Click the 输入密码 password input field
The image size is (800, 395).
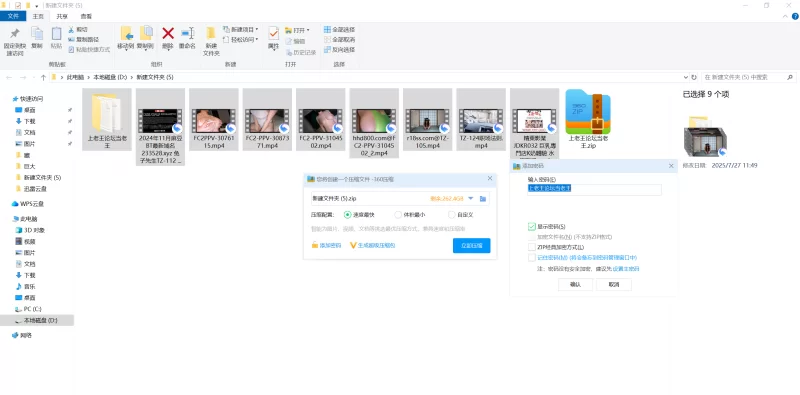click(x=594, y=189)
